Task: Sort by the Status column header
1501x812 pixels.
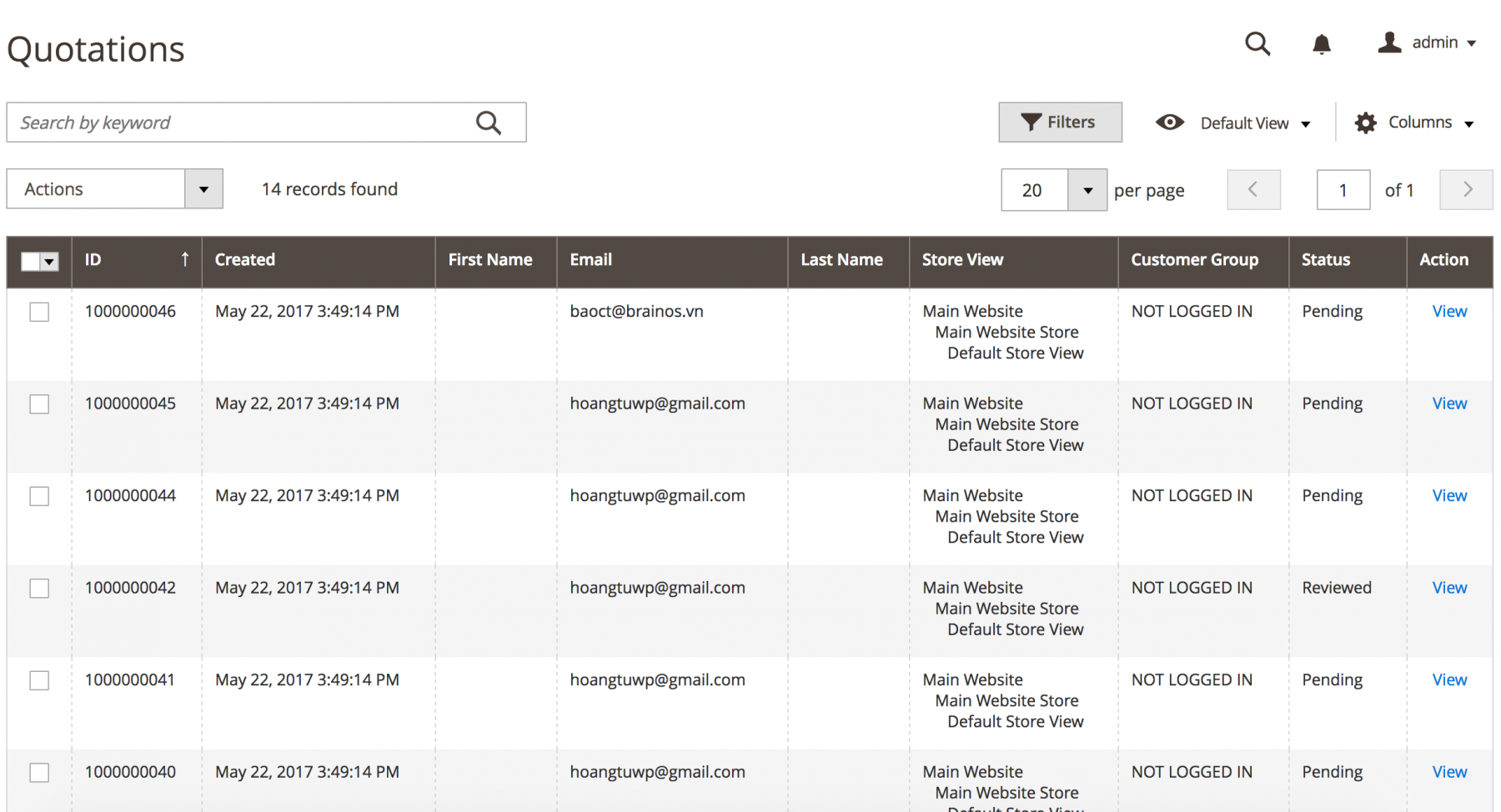Action: (1325, 259)
